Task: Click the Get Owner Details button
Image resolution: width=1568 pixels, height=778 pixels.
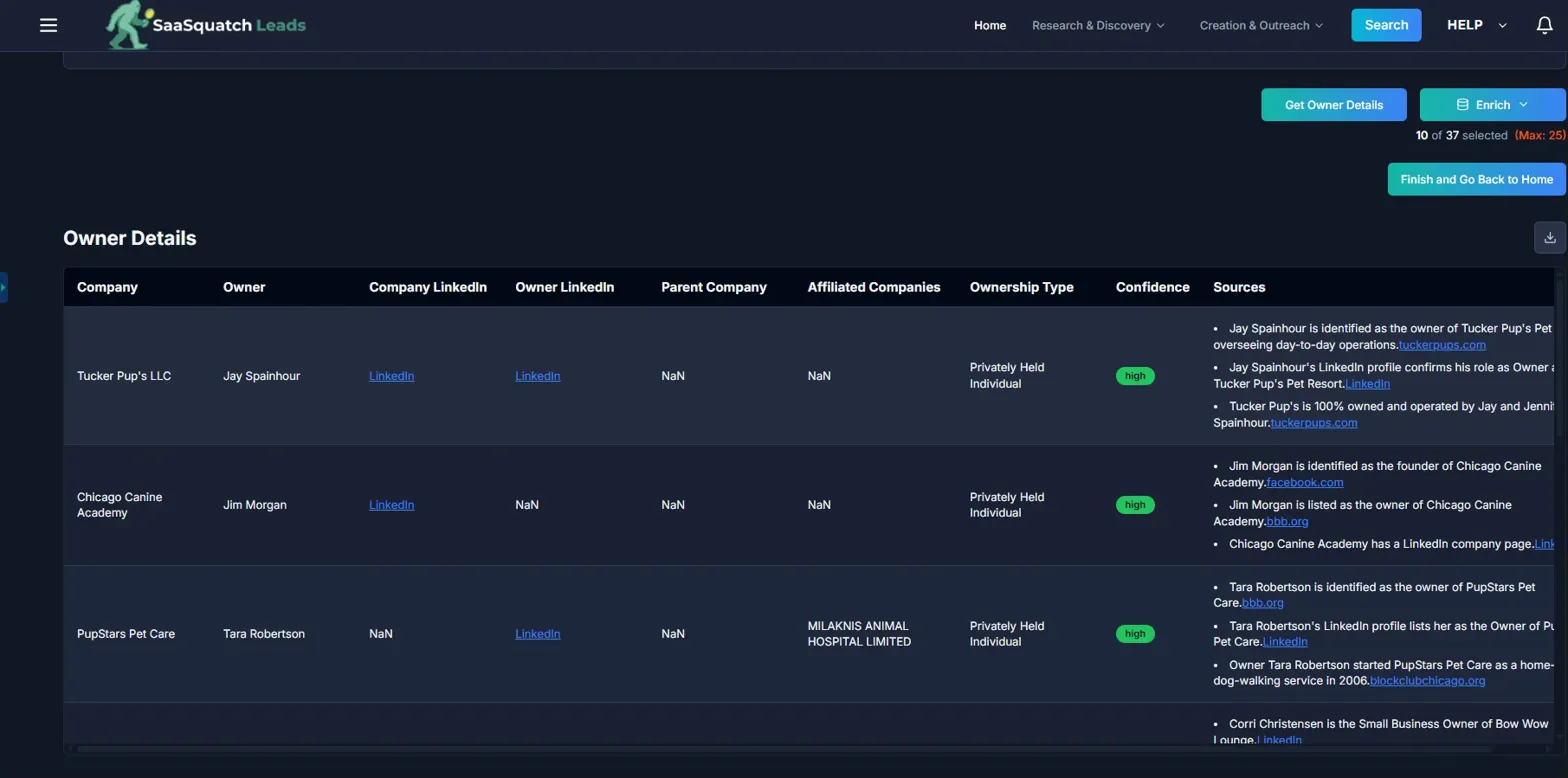Action: 1334,105
